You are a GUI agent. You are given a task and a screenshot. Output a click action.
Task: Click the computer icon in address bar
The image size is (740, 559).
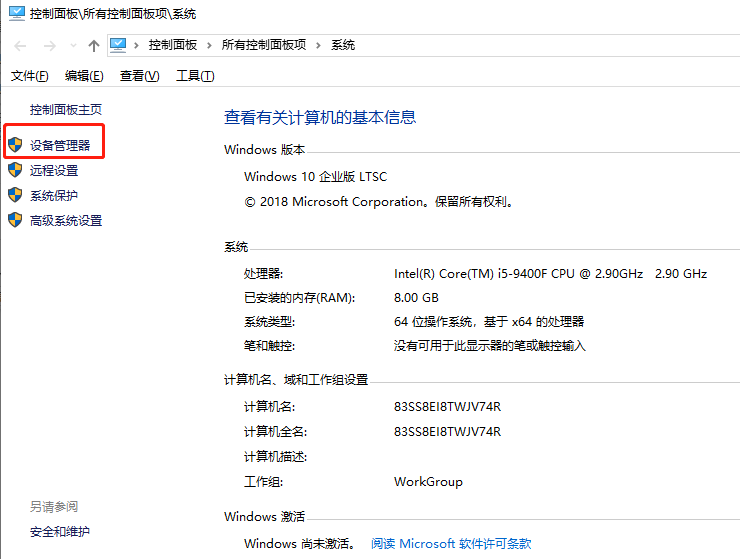point(119,45)
